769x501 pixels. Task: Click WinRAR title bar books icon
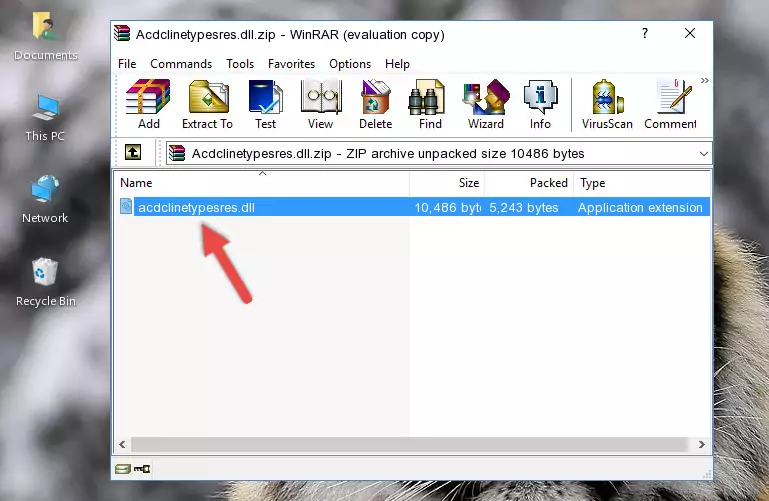[x=122, y=34]
